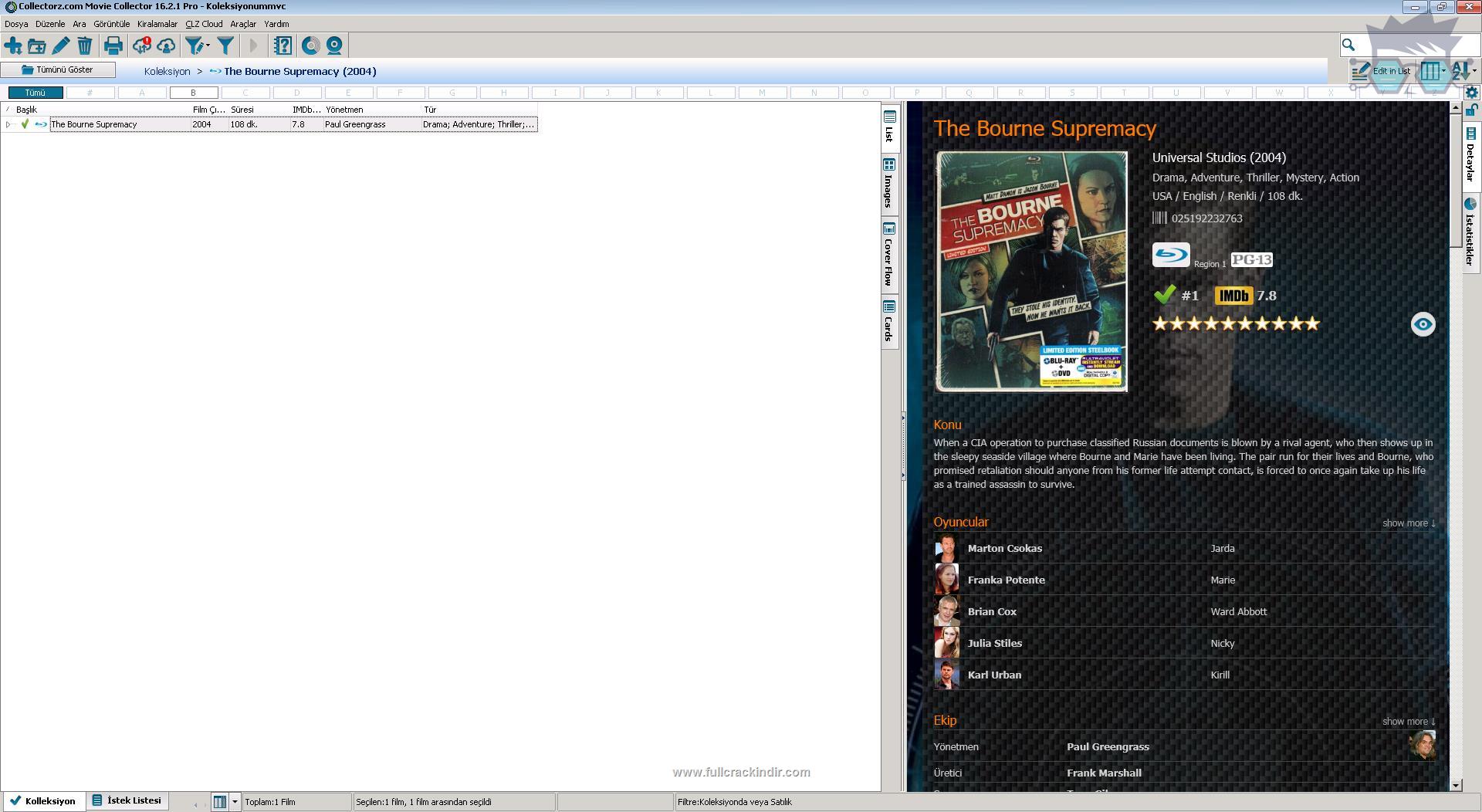The height and width of the screenshot is (812, 1482).
Task: Click the magnifier search icon
Action: (x=1348, y=45)
